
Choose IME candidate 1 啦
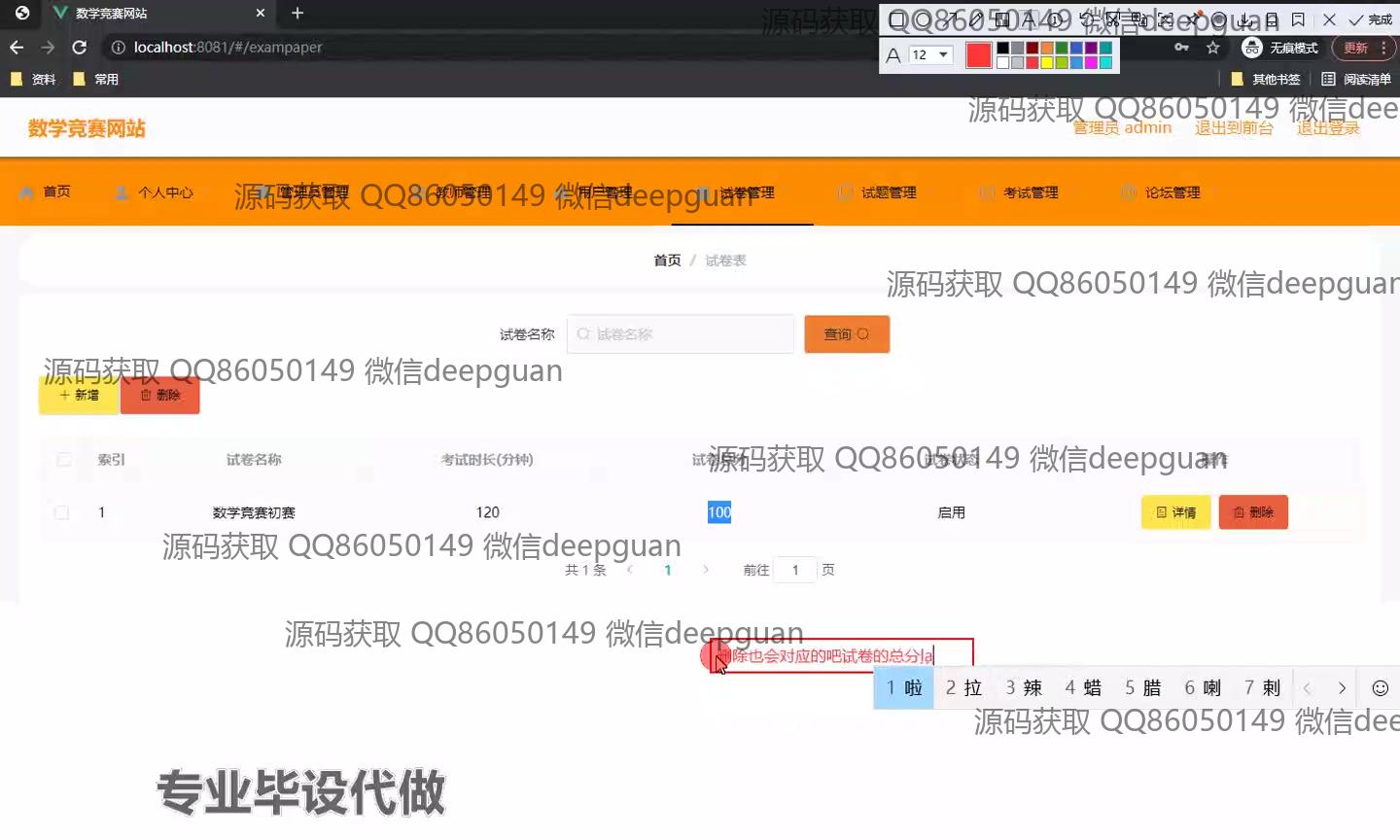click(904, 687)
